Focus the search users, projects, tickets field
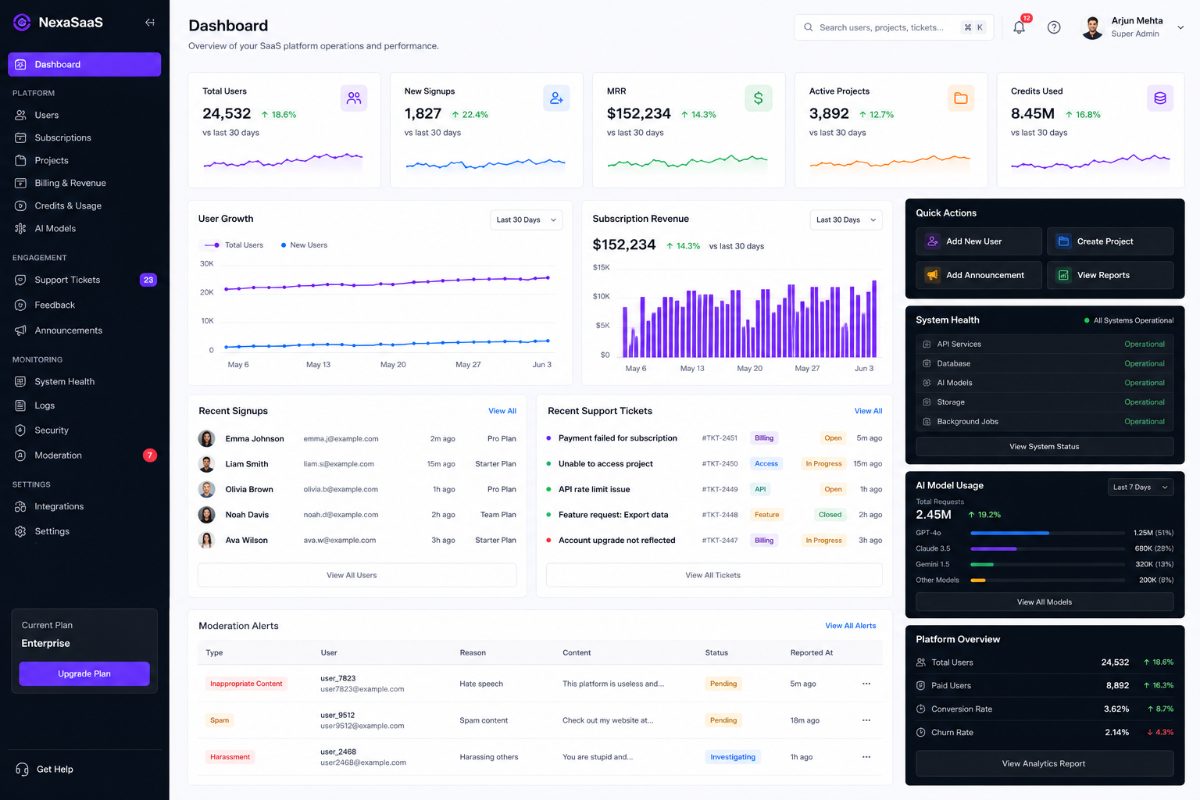The height and width of the screenshot is (800, 1200). click(894, 27)
